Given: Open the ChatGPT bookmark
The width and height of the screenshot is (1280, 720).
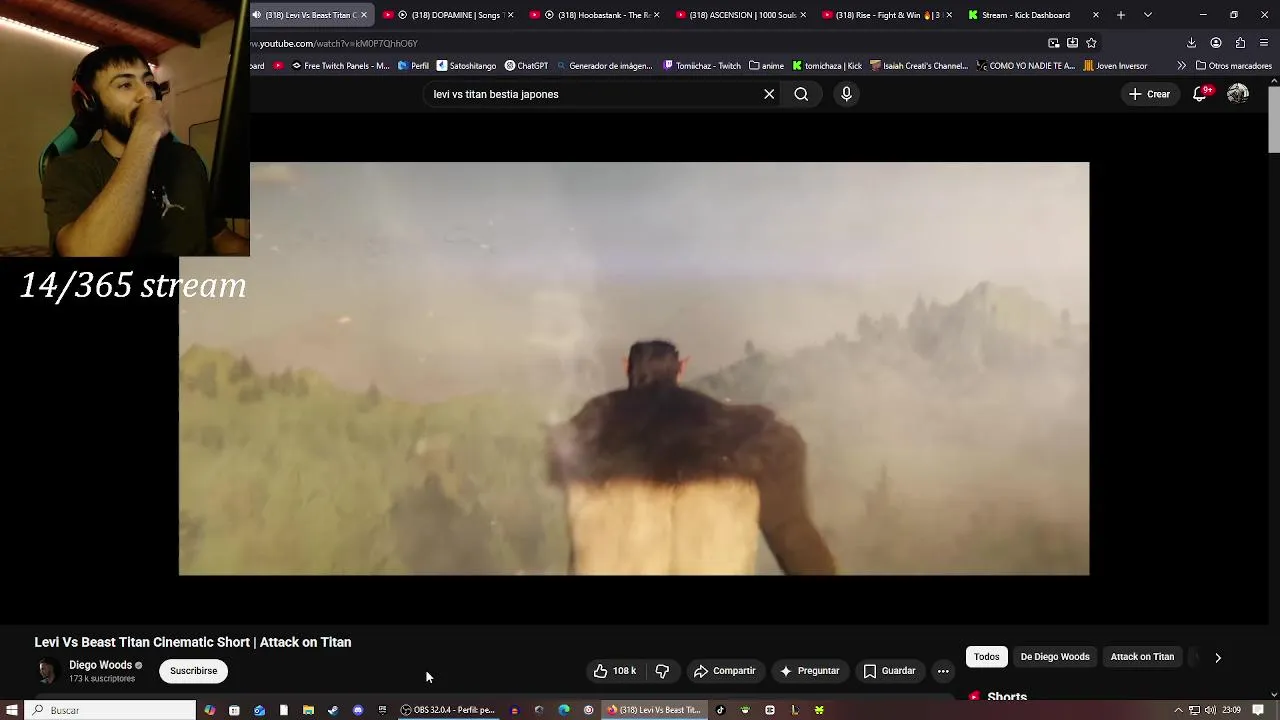Looking at the screenshot, I should 526,66.
